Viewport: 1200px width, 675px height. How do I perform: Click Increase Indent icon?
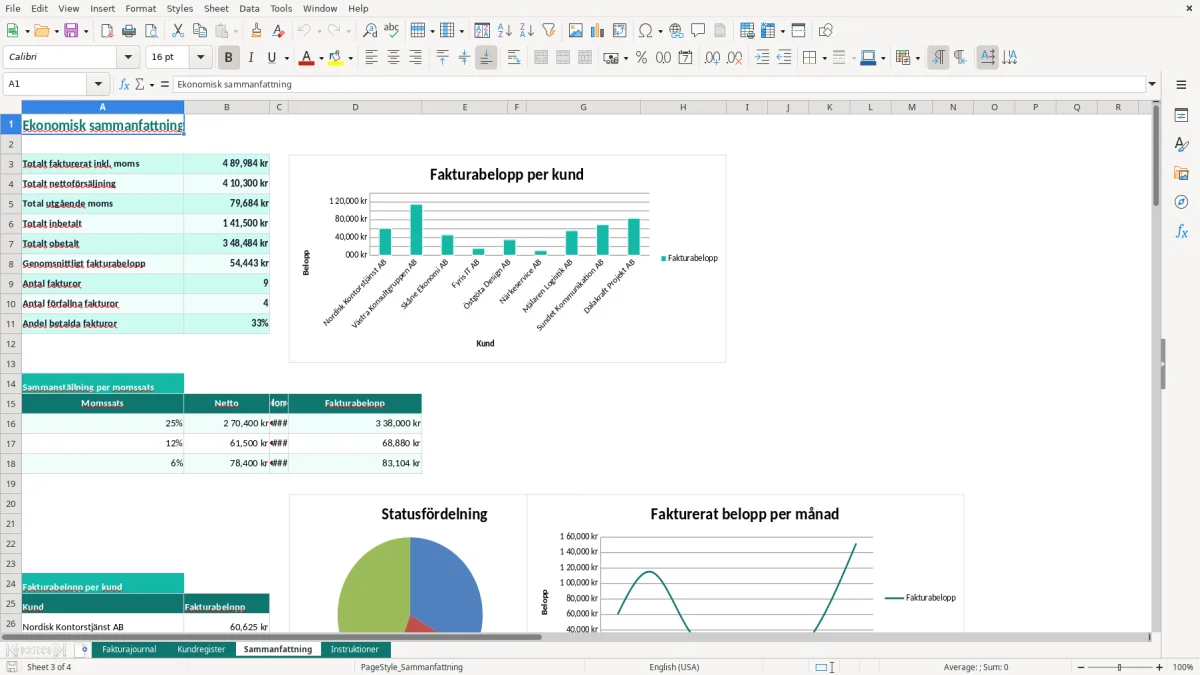763,58
